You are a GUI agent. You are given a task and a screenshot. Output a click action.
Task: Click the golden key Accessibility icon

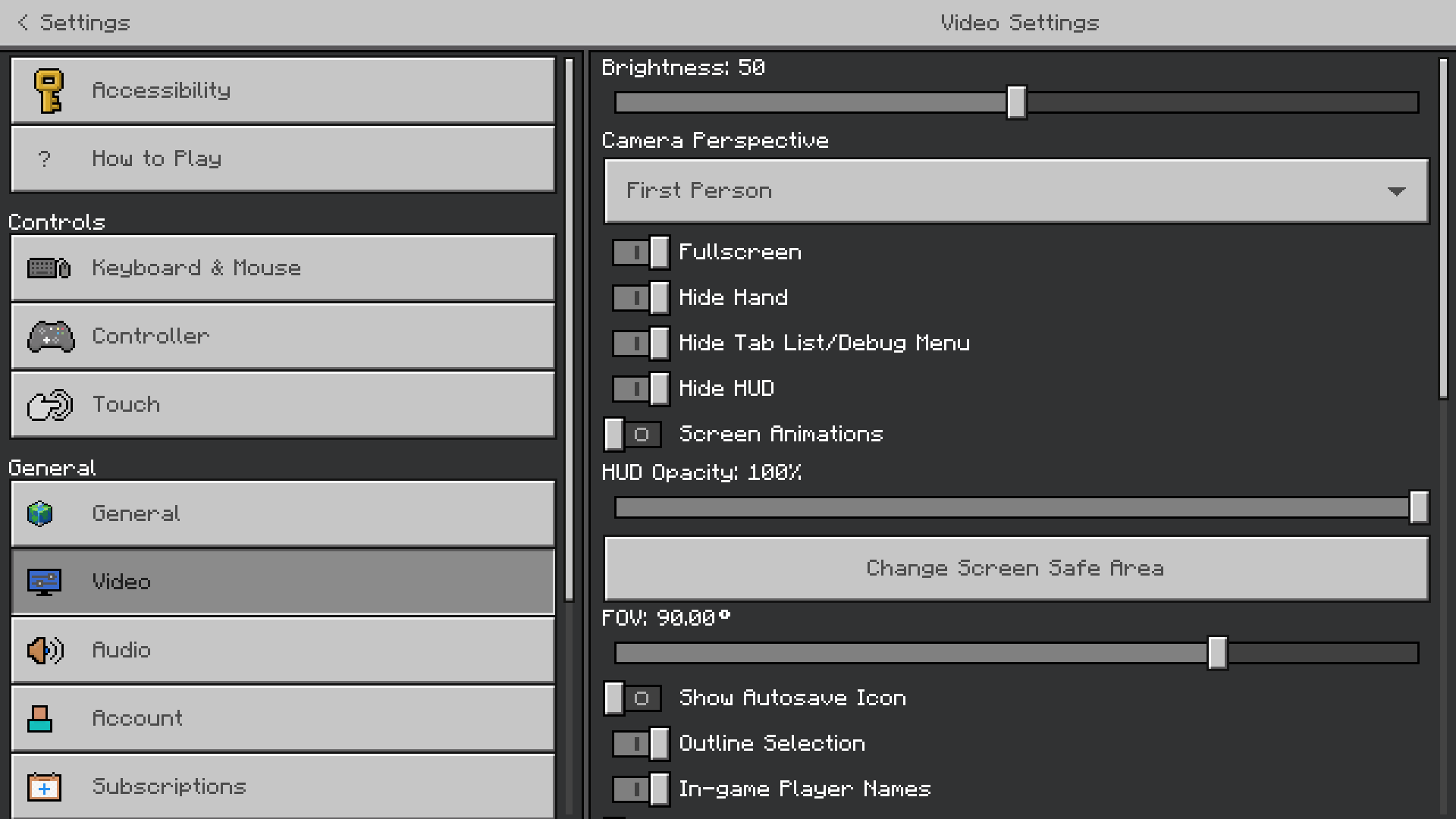[x=49, y=91]
